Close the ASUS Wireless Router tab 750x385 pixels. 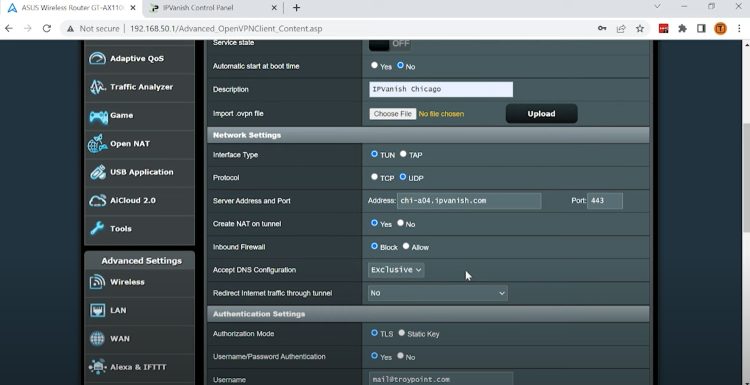pos(133,8)
